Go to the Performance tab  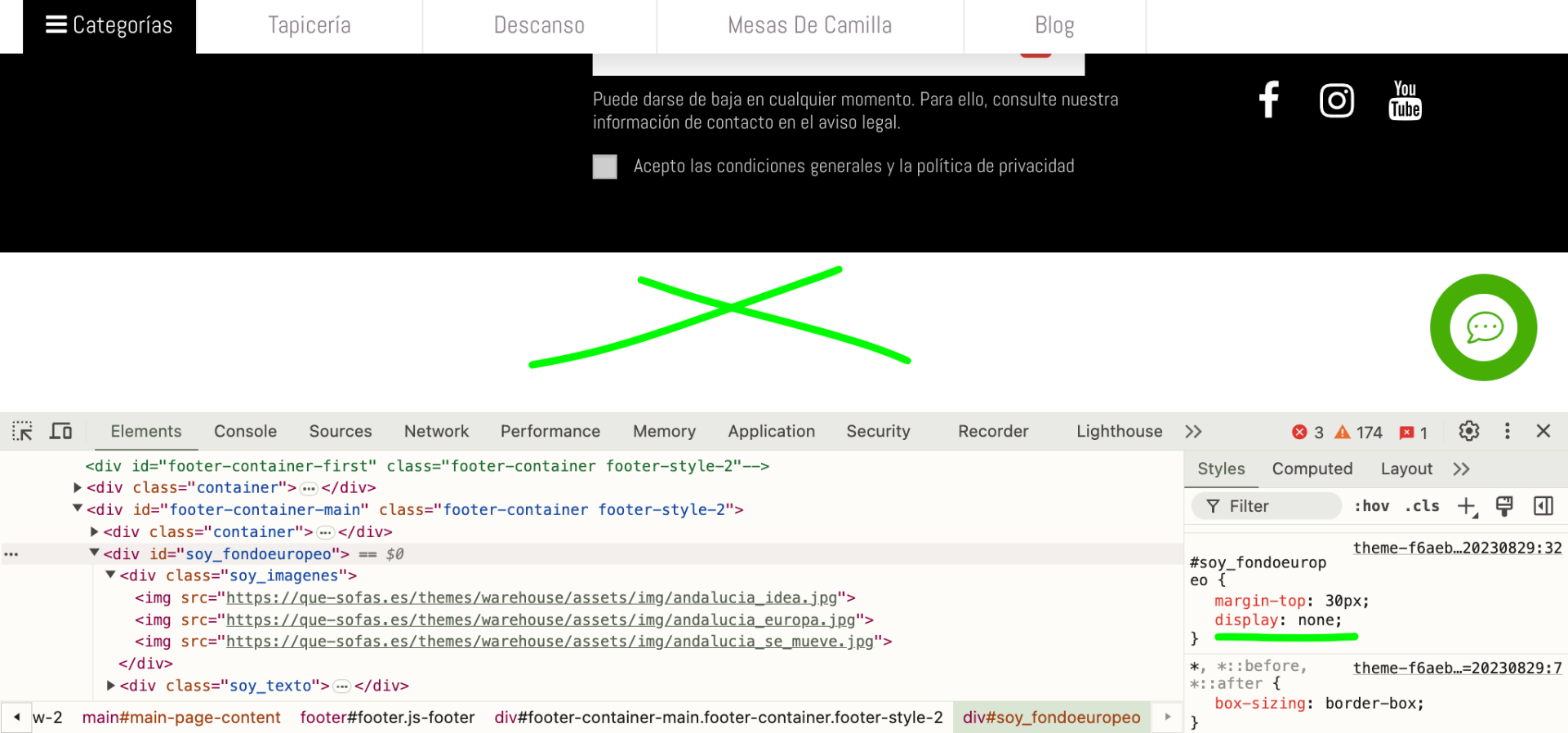point(550,431)
